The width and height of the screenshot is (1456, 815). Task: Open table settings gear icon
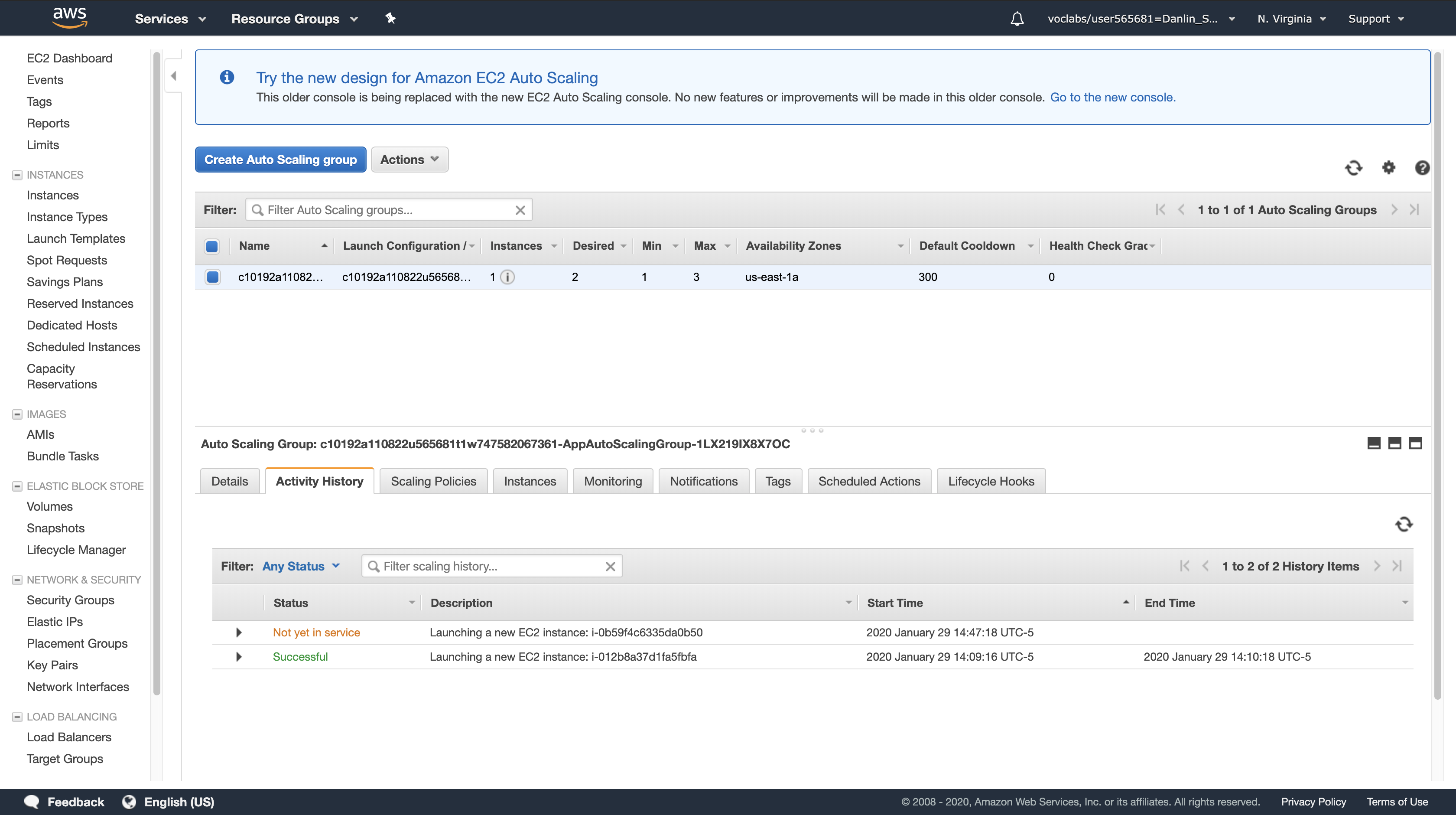point(1388,168)
